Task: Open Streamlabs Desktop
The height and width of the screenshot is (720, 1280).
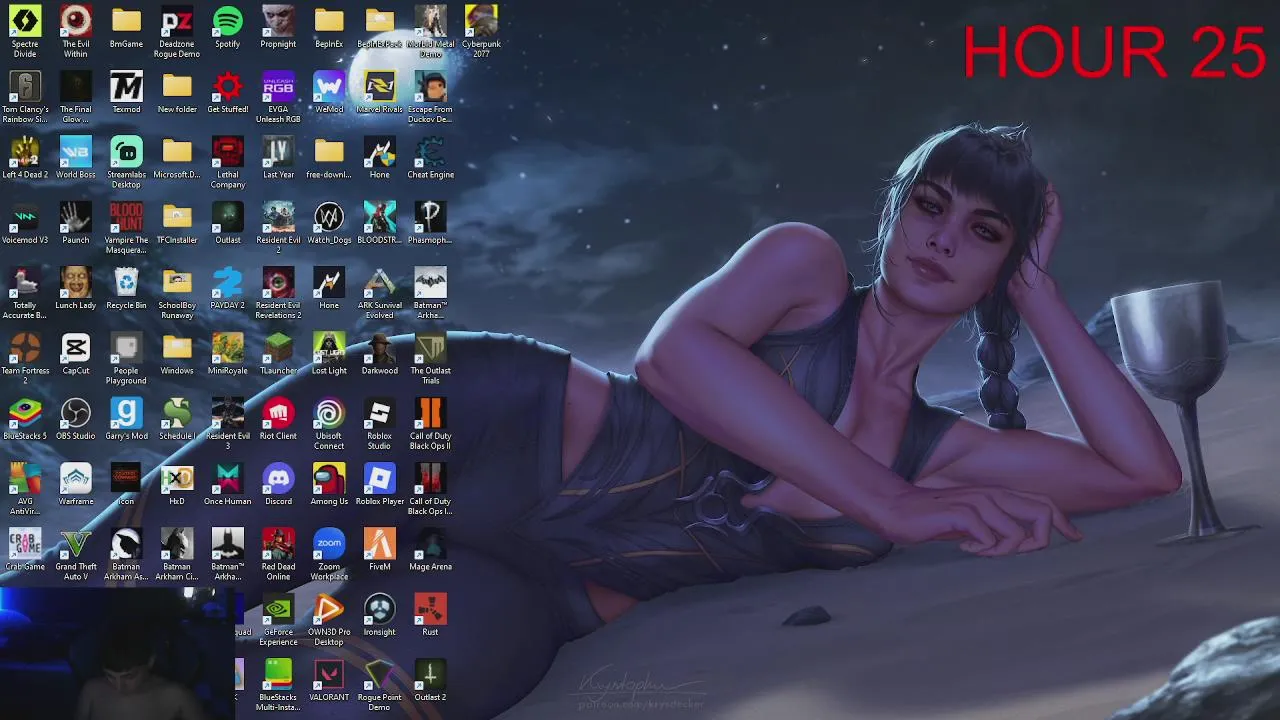Action: [x=126, y=152]
